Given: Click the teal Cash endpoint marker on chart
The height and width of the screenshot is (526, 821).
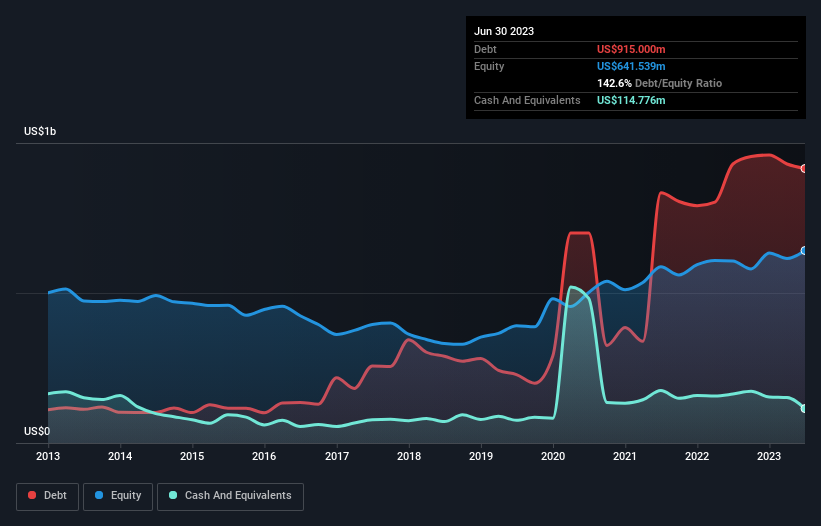Looking at the screenshot, I should (x=804, y=408).
